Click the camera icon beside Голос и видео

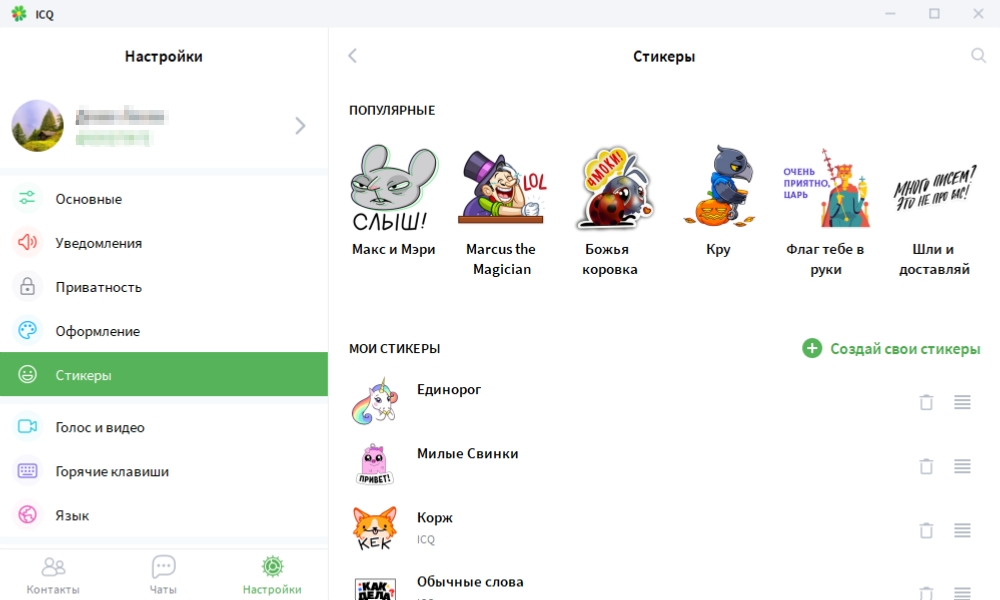[x=27, y=427]
